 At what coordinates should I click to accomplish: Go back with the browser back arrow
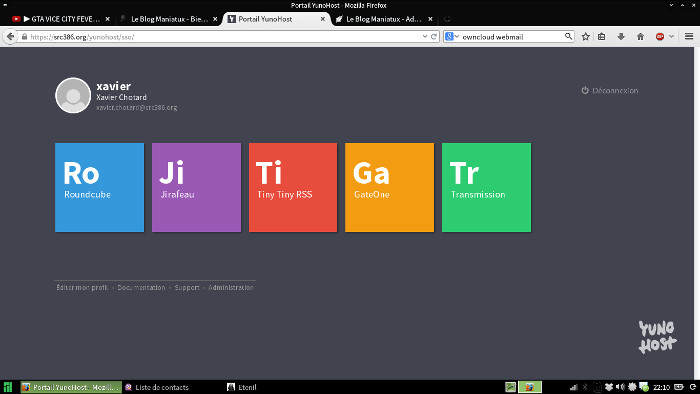10,37
